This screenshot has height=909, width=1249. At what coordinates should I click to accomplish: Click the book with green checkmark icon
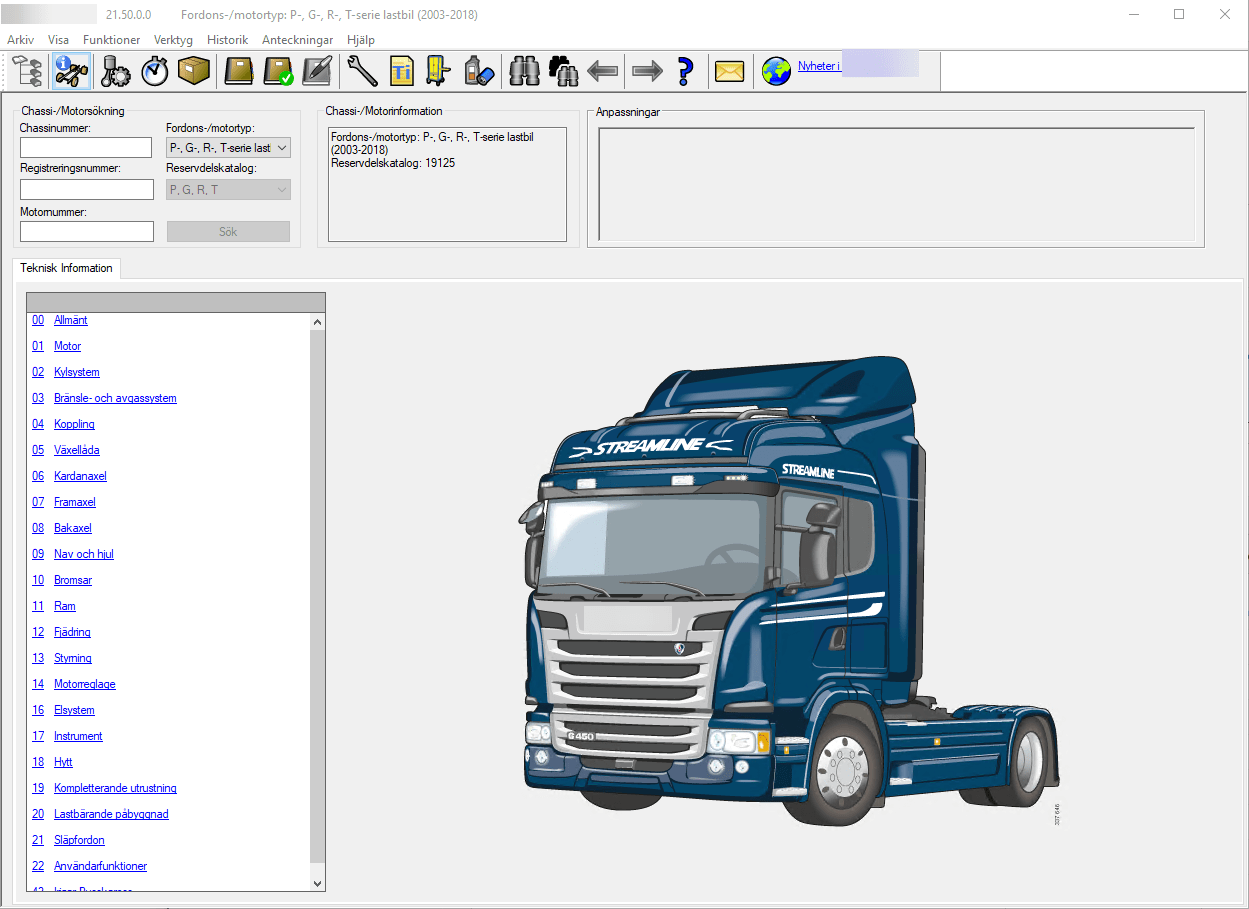(278, 71)
